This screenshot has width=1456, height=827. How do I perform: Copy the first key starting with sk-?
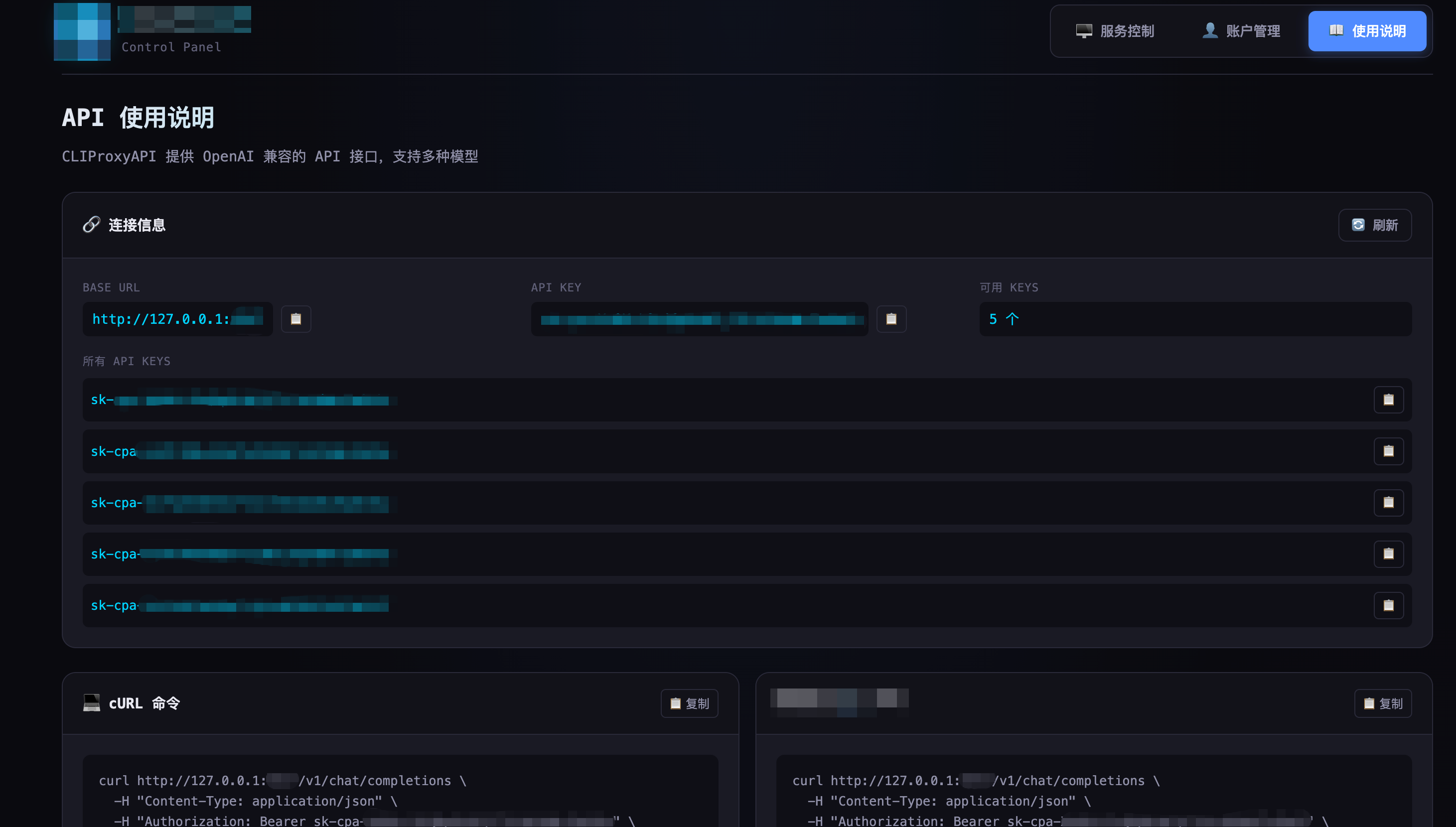point(1388,400)
